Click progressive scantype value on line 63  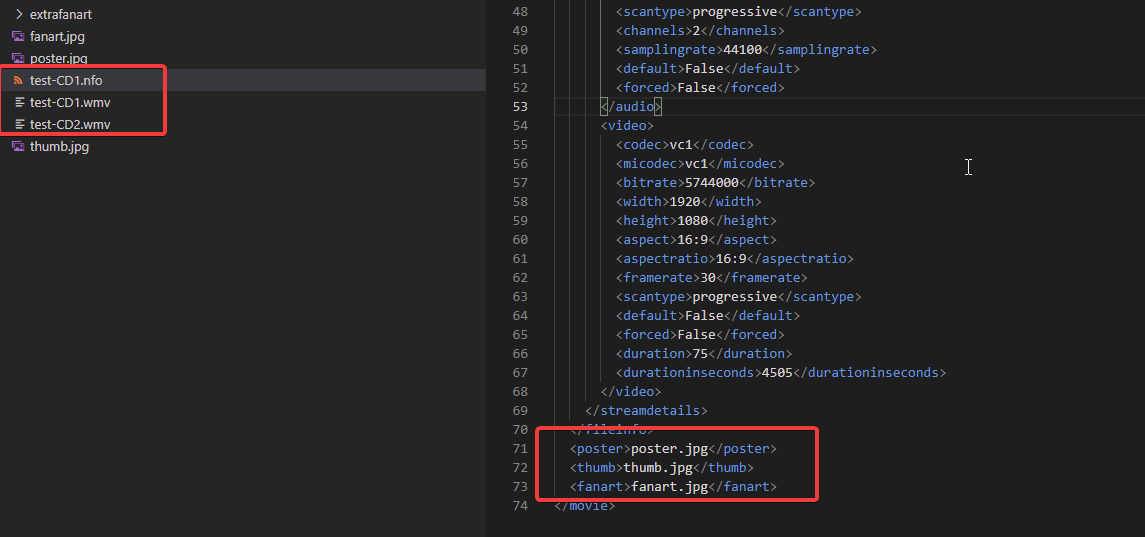(735, 297)
